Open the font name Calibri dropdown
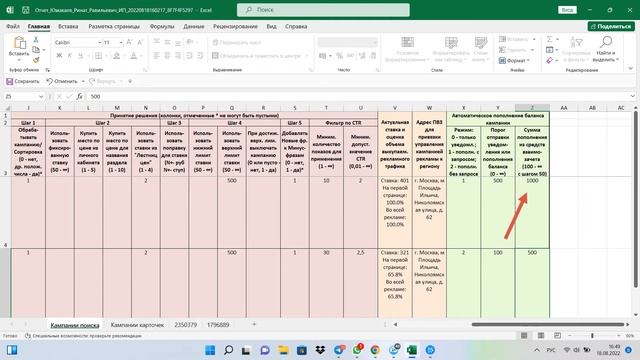Screen dimensions: 640x360 [99, 42]
